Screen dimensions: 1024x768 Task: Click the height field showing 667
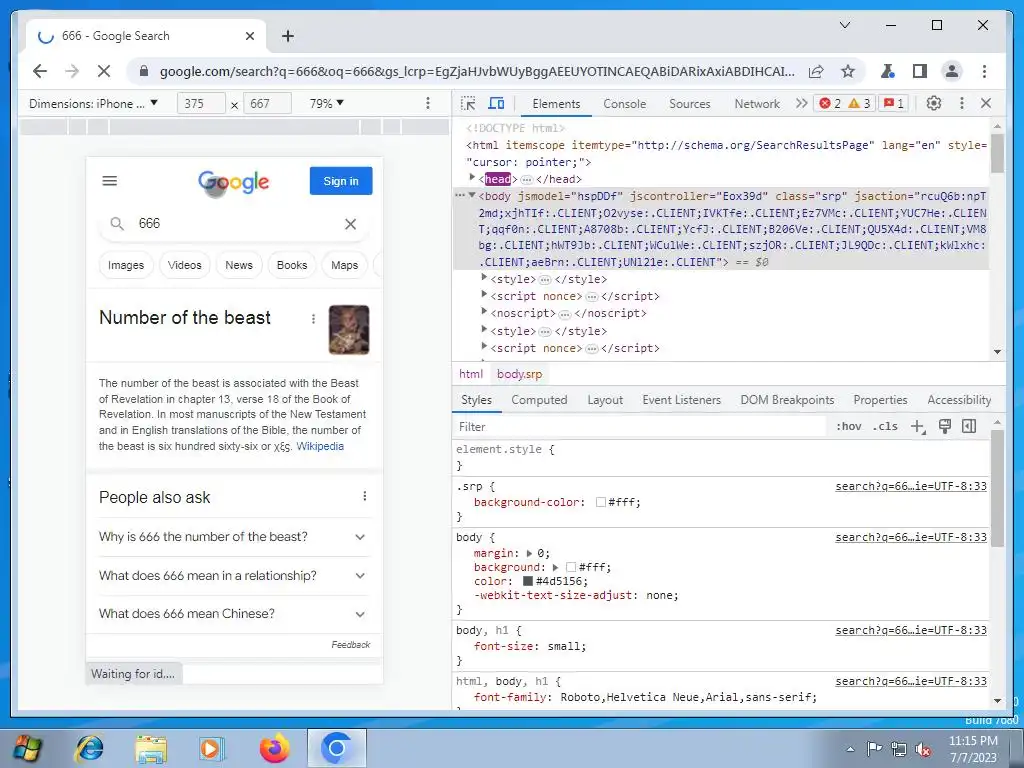click(267, 103)
